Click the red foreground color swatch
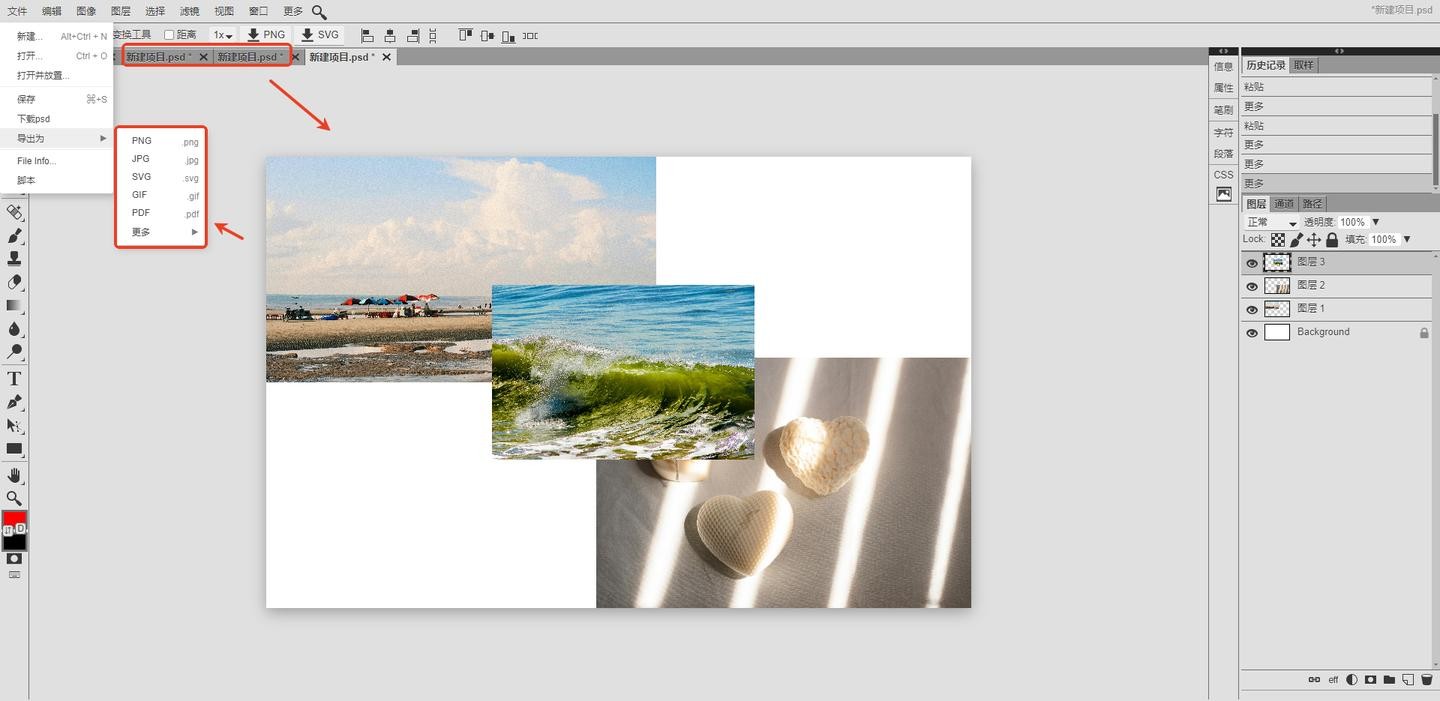Screen dimensions: 1440x701 [x=13, y=519]
